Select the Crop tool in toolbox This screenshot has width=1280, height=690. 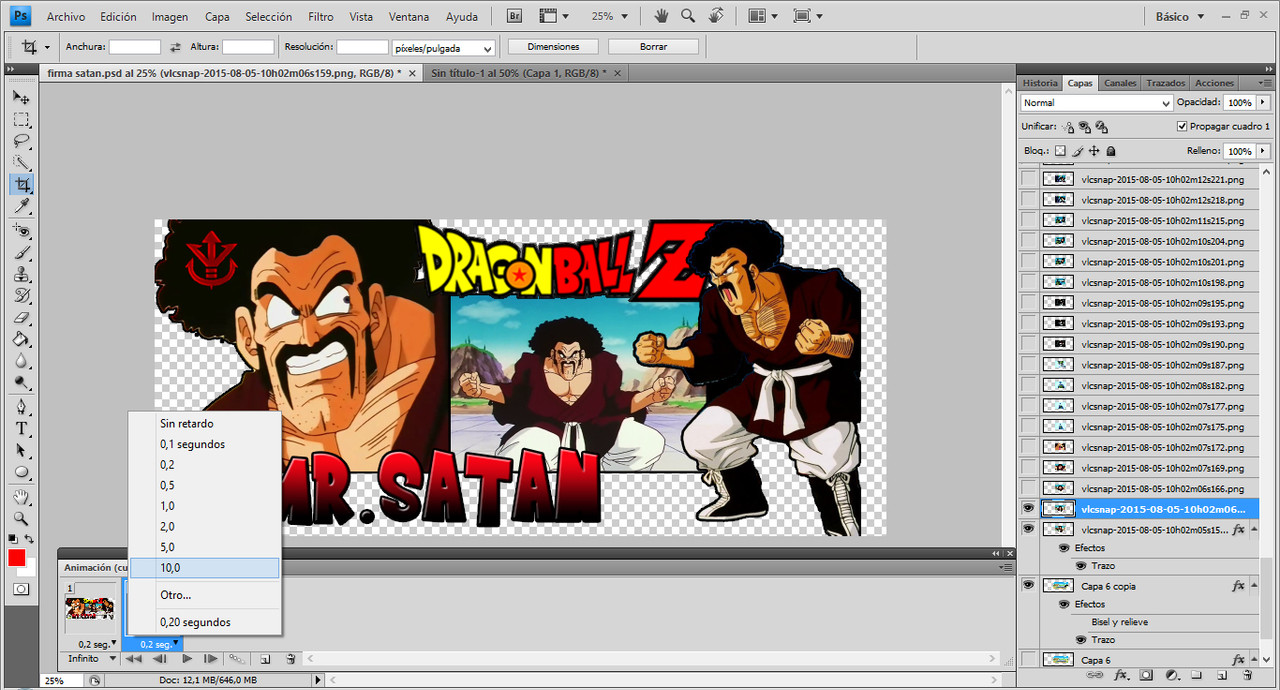[21, 184]
